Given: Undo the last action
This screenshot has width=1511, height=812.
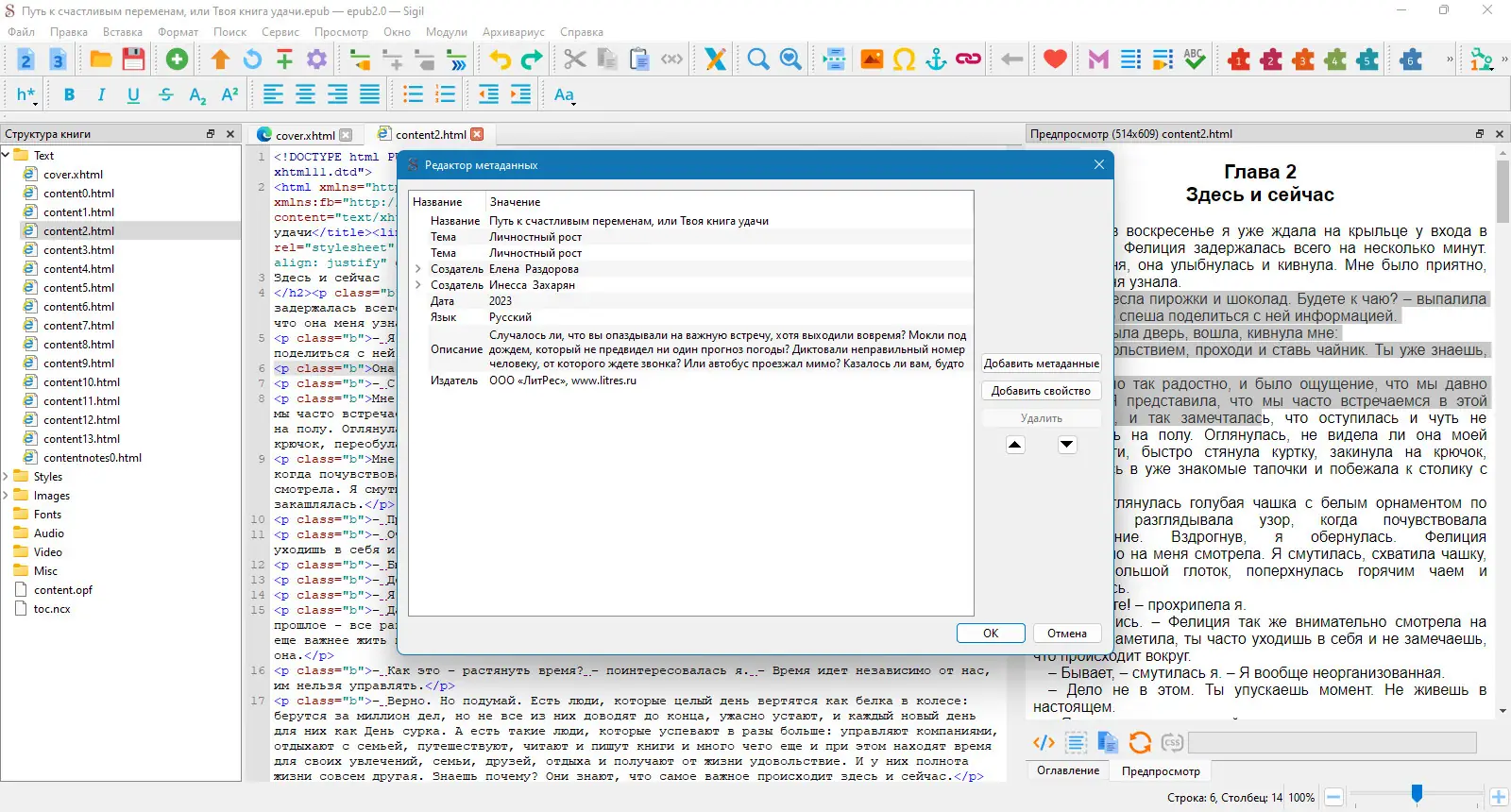Looking at the screenshot, I should [x=500, y=59].
